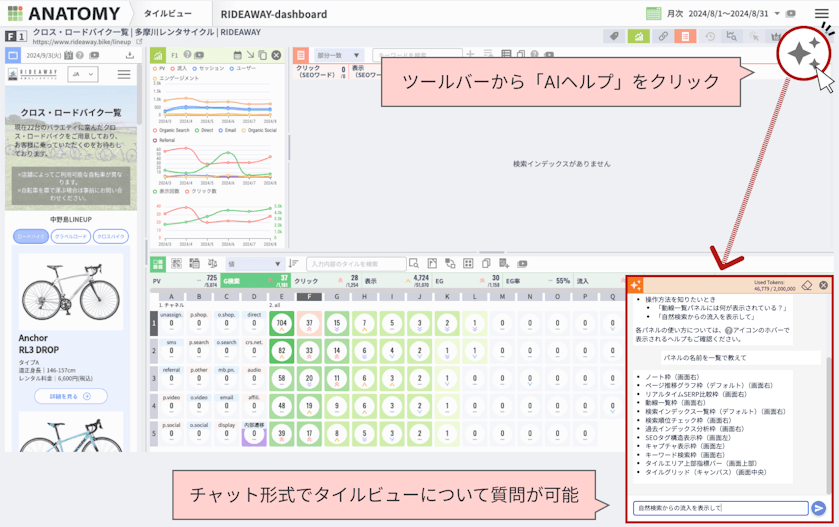This screenshot has height=527, width=839.
Task: Click the diagonal arrow icon in graph panel
Action: point(250,55)
